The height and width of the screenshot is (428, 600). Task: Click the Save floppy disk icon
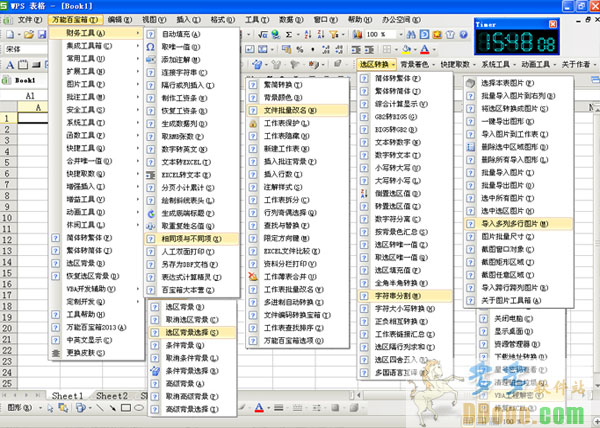42,34
